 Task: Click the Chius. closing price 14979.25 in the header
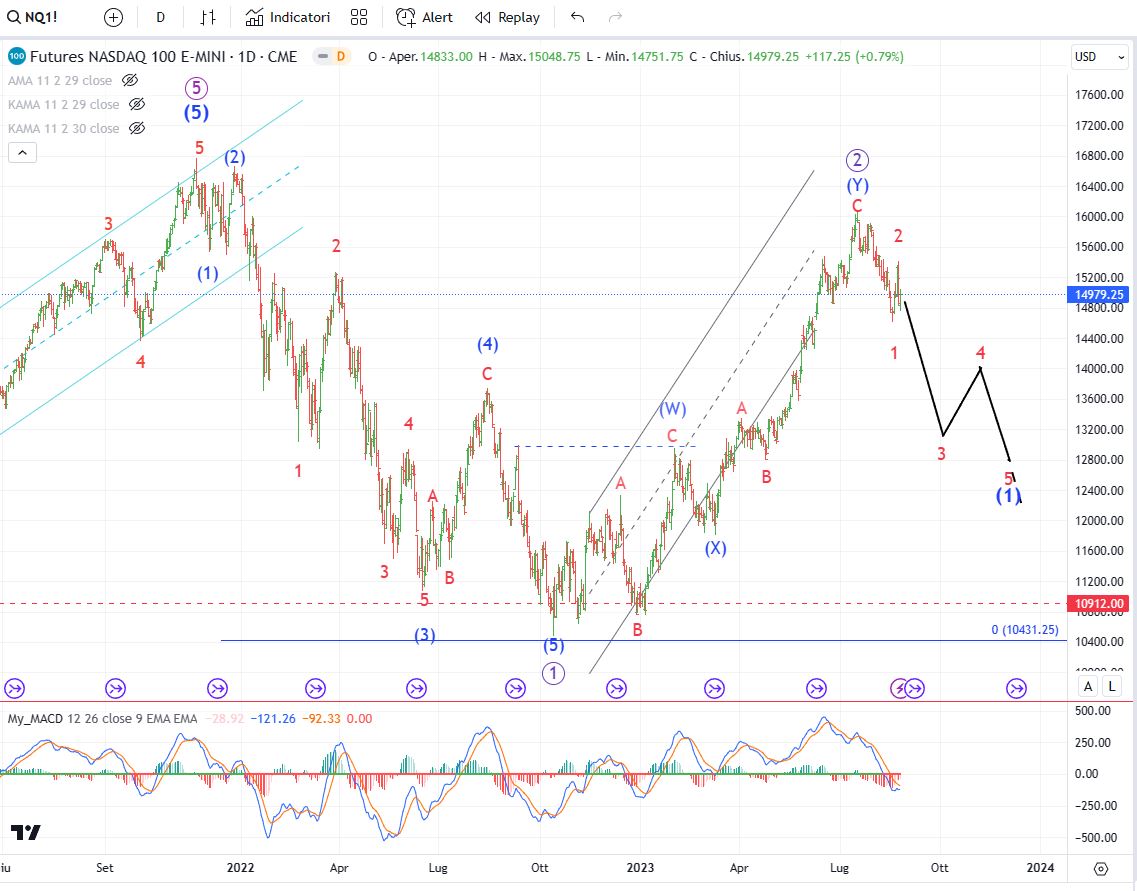pyautogui.click(x=772, y=57)
